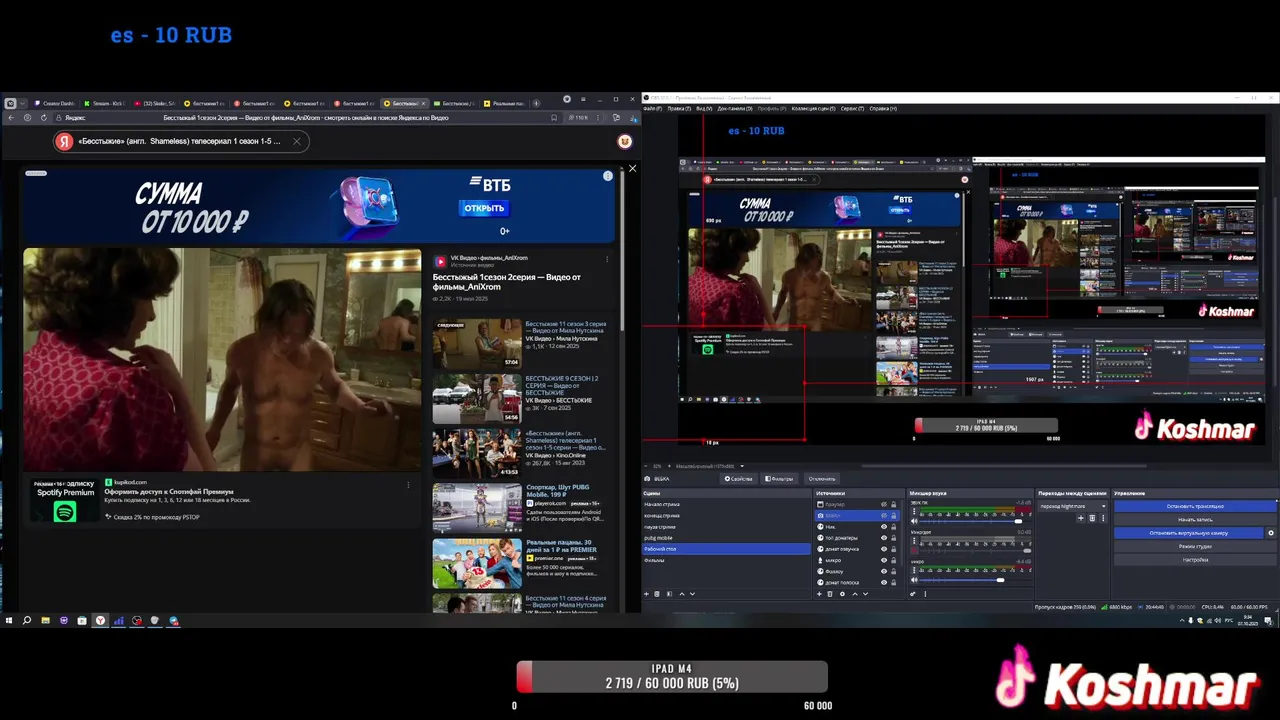Open Коллекция сцен menu in OBS
This screenshot has height=720, width=1280.
(814, 109)
